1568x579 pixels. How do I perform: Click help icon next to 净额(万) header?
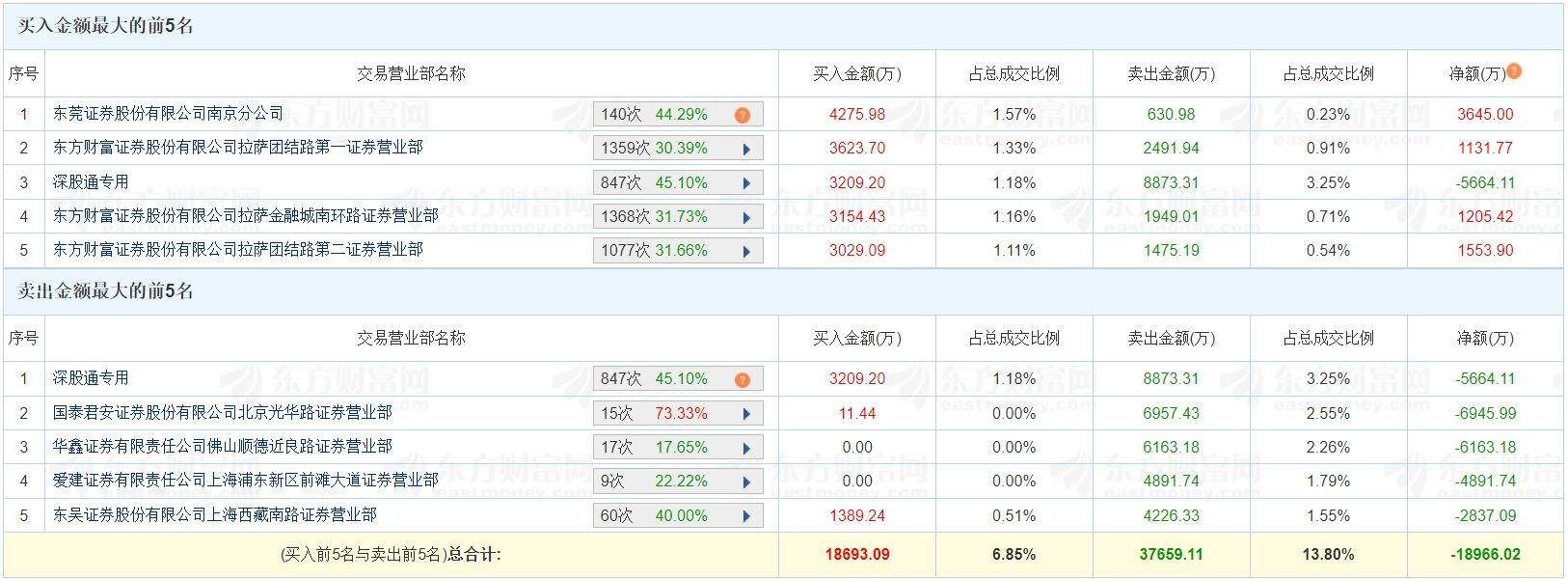(1514, 71)
